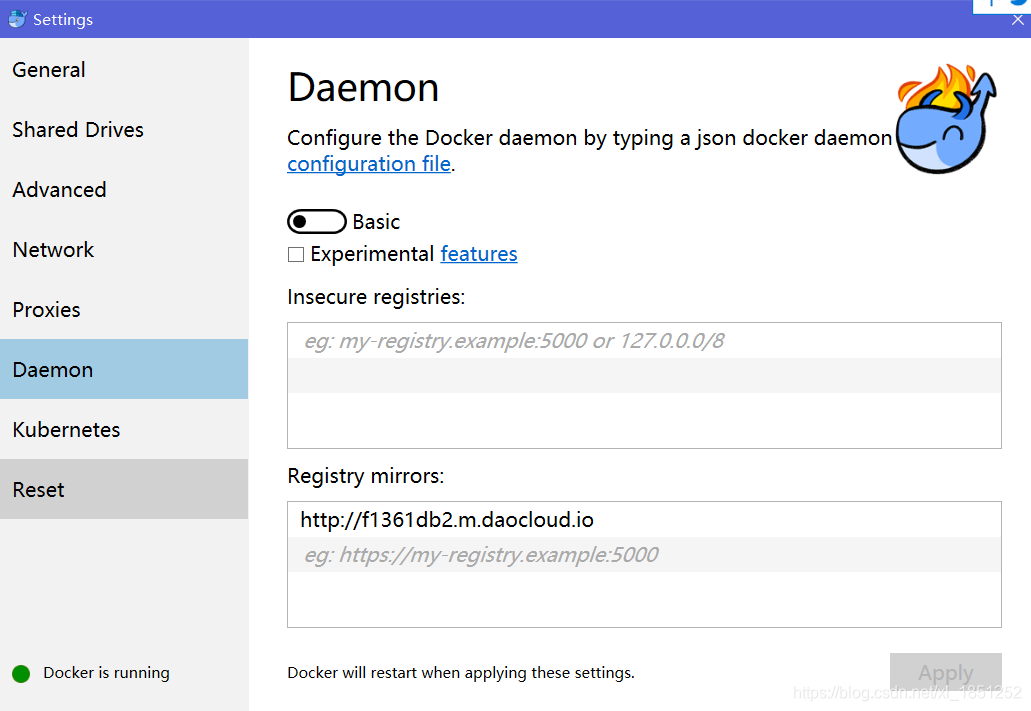Click the 'Insecure registries:' label
Screen dimensions: 1031x711
click(376, 297)
